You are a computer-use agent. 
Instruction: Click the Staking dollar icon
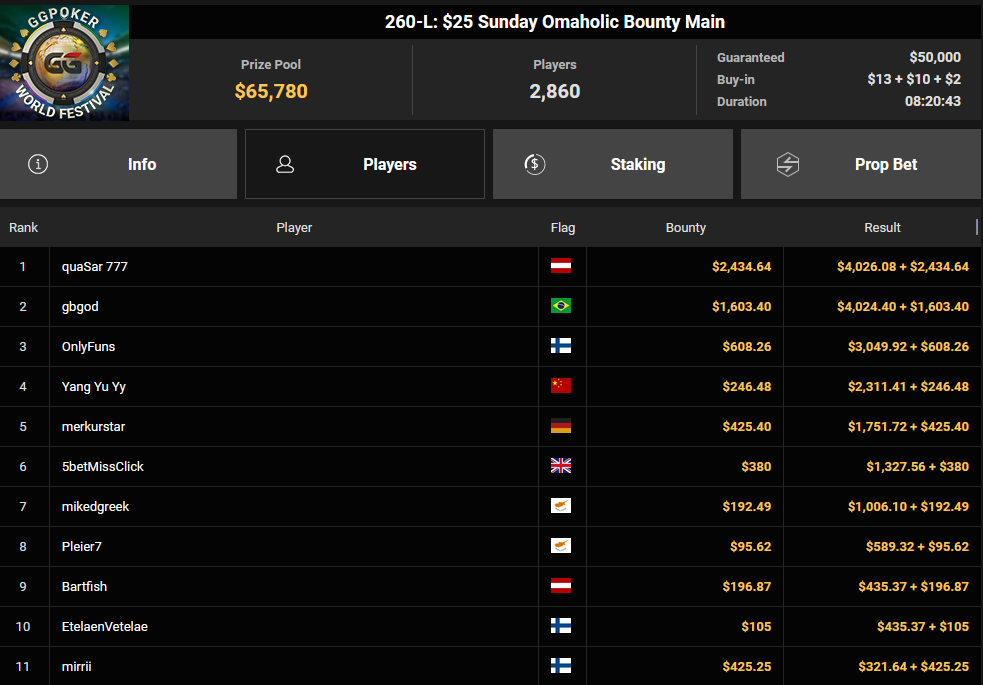(x=535, y=164)
